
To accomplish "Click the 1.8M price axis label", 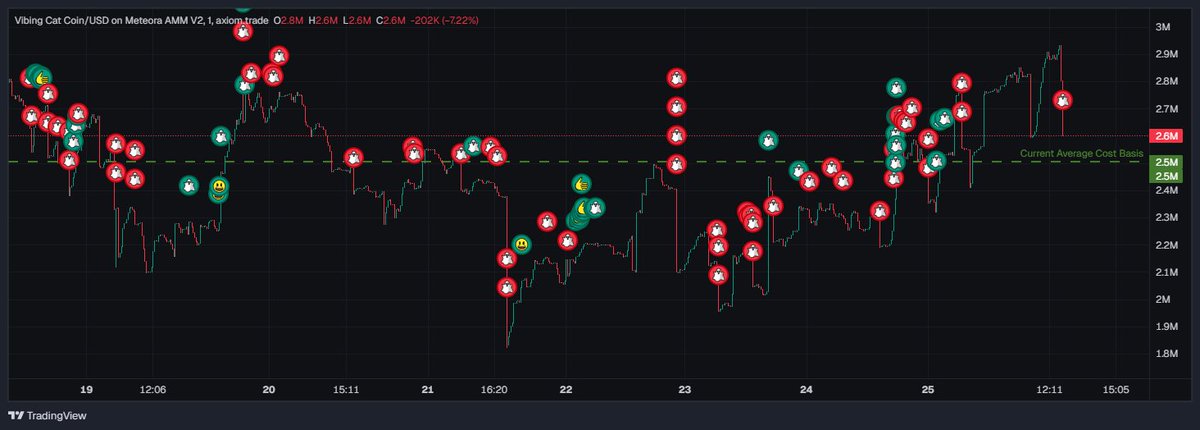I will [1165, 353].
